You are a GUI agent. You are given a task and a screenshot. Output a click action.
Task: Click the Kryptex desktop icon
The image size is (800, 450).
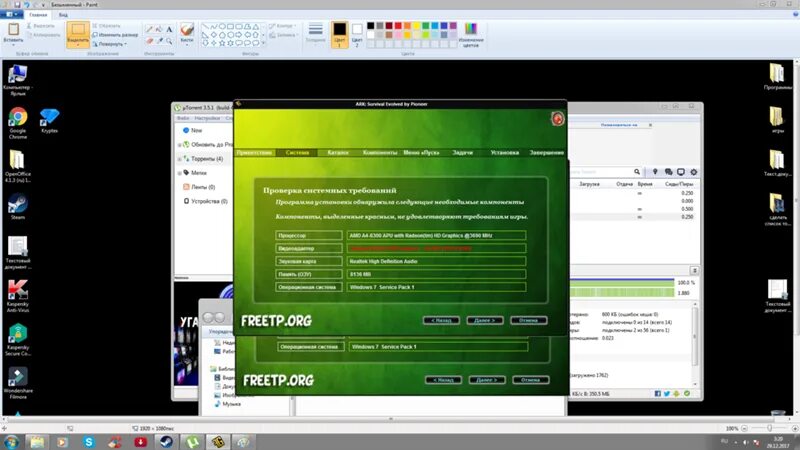49,120
